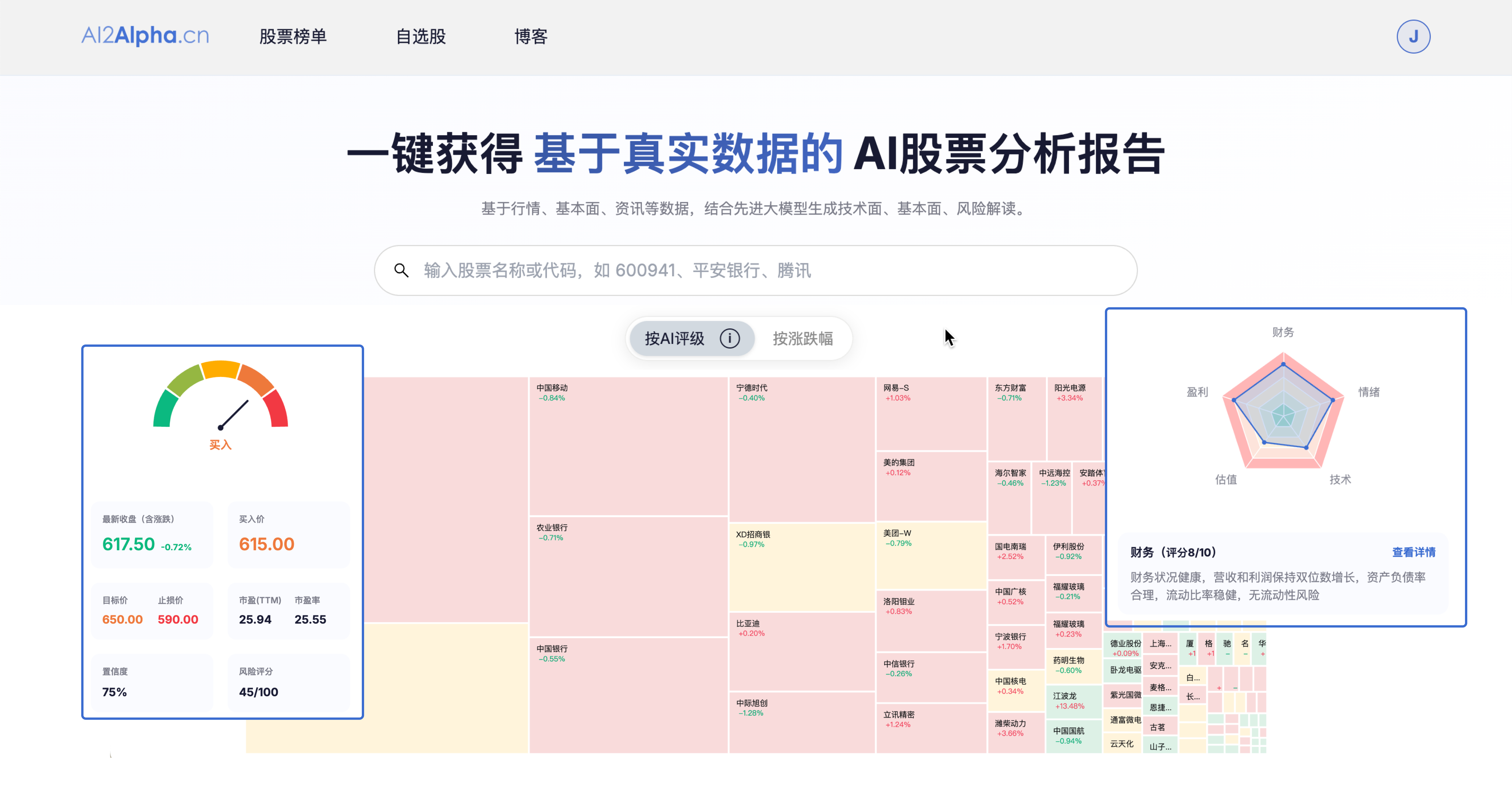The width and height of the screenshot is (1512, 787).
Task: Click the 590.00 stop-loss value
Action: (x=178, y=619)
